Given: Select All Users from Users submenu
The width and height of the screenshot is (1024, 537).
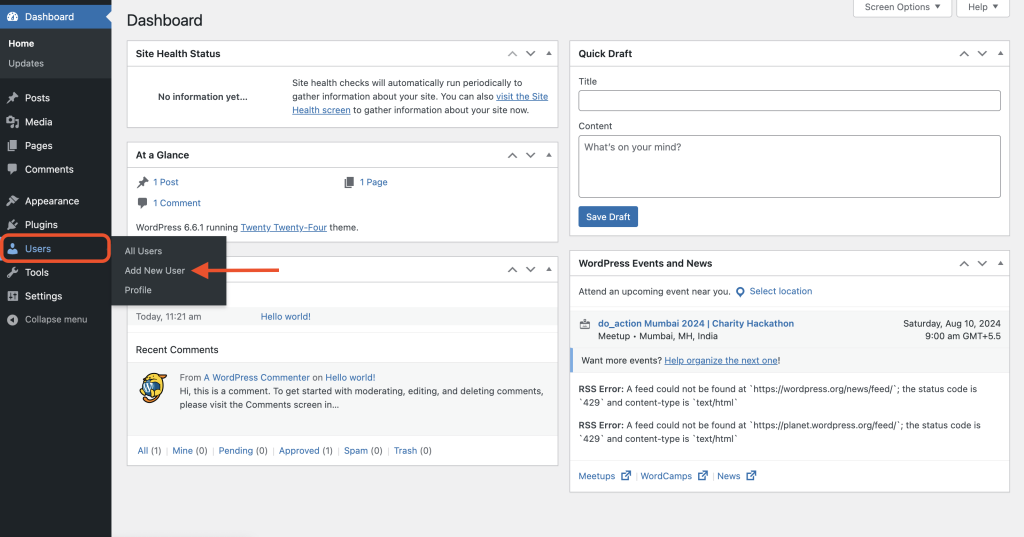Looking at the screenshot, I should click(x=144, y=251).
